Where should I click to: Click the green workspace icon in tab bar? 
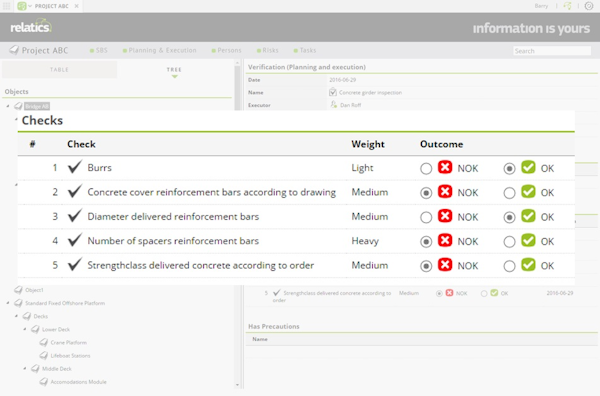tap(22, 6)
